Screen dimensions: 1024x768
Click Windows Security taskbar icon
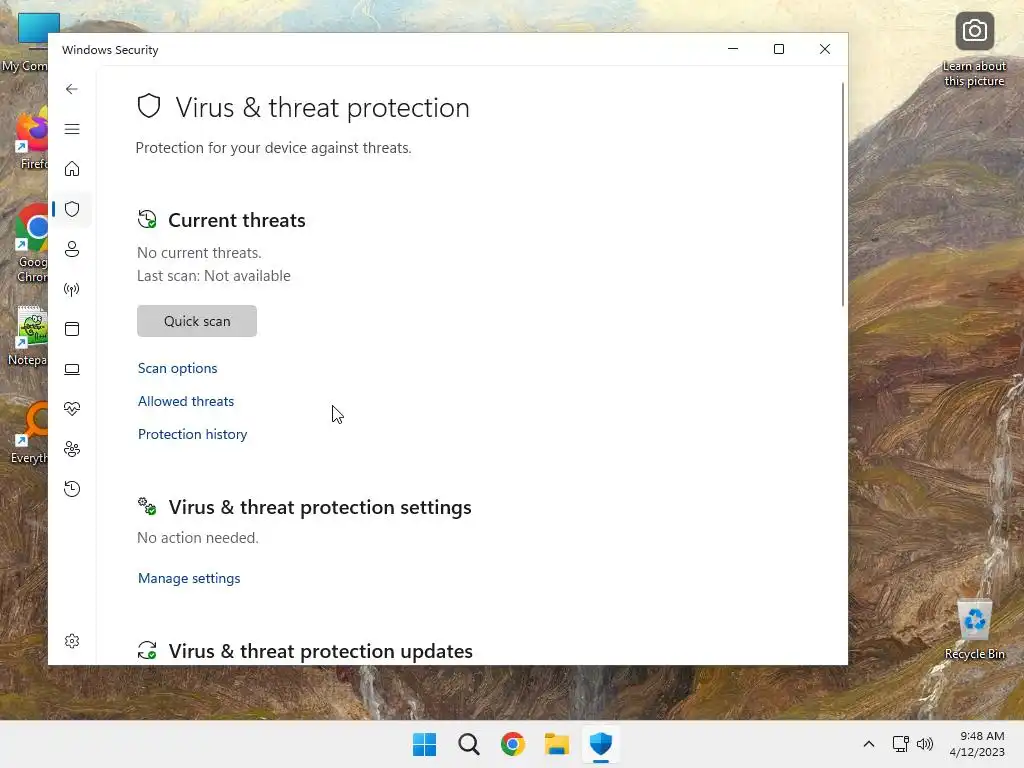pos(601,744)
